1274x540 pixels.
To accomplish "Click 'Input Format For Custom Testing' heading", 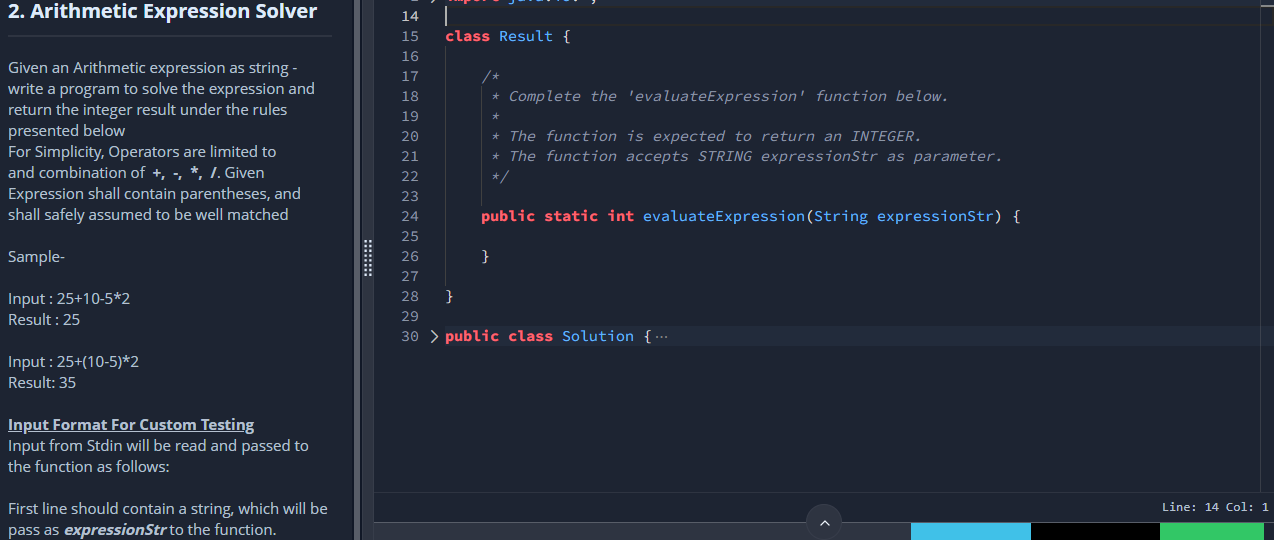I will [x=131, y=424].
